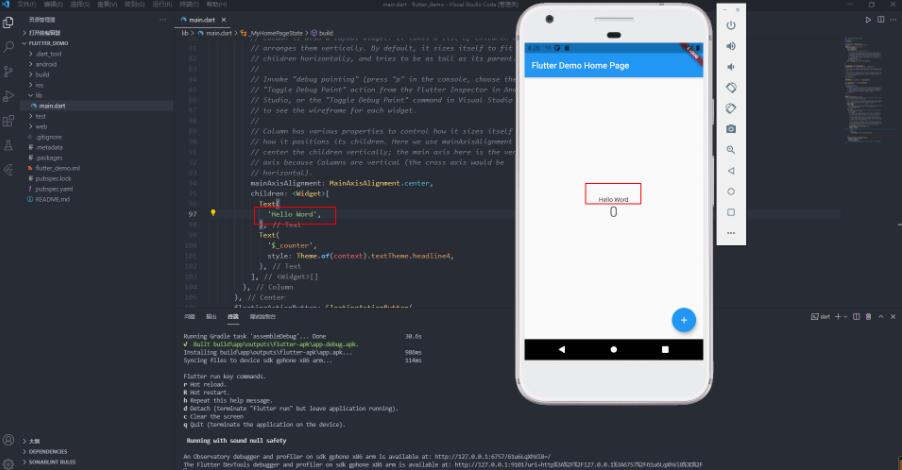Open the Explorer view in activity bar
Viewport: 902px width, 470px height.
[x=8, y=22]
